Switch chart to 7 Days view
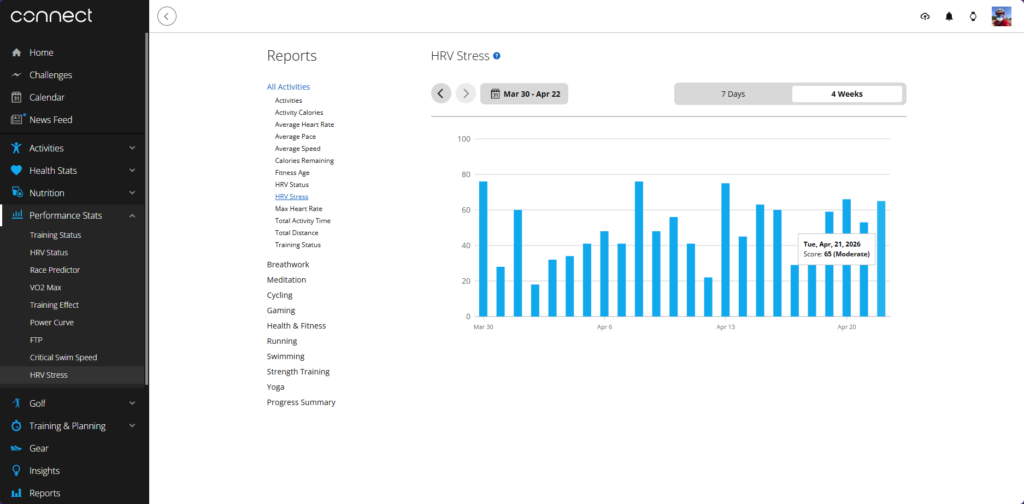This screenshot has width=1024, height=504. point(733,94)
